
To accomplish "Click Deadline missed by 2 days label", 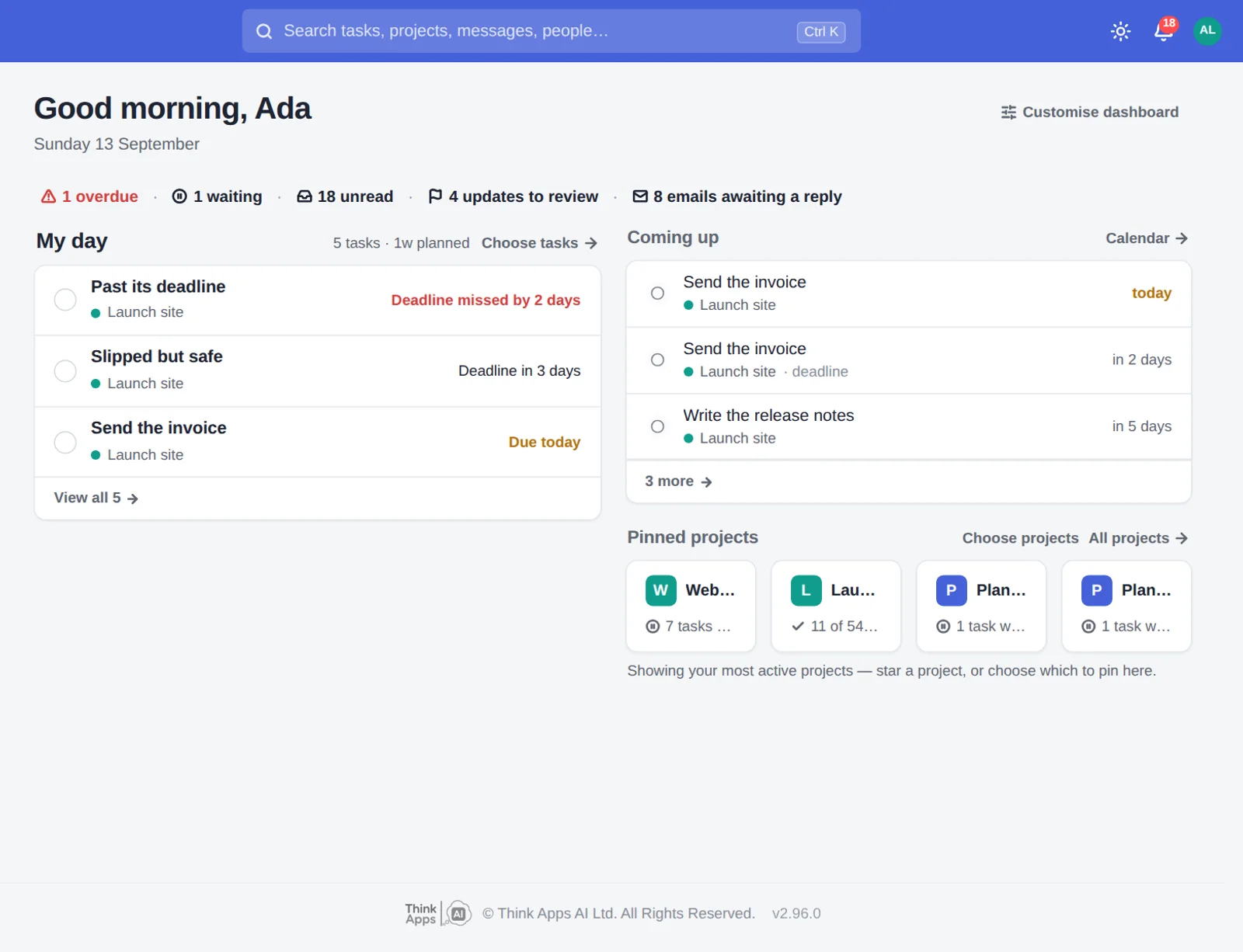I will [x=486, y=300].
